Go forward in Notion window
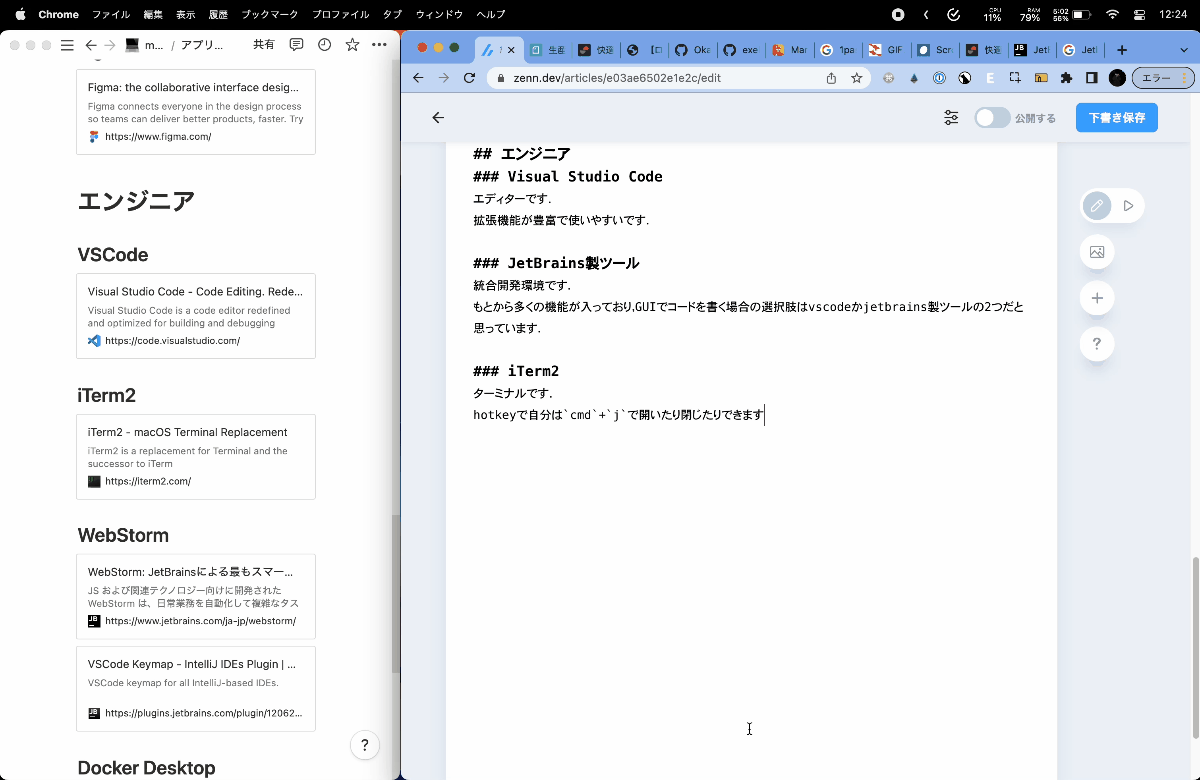1200x780 pixels. coord(108,45)
